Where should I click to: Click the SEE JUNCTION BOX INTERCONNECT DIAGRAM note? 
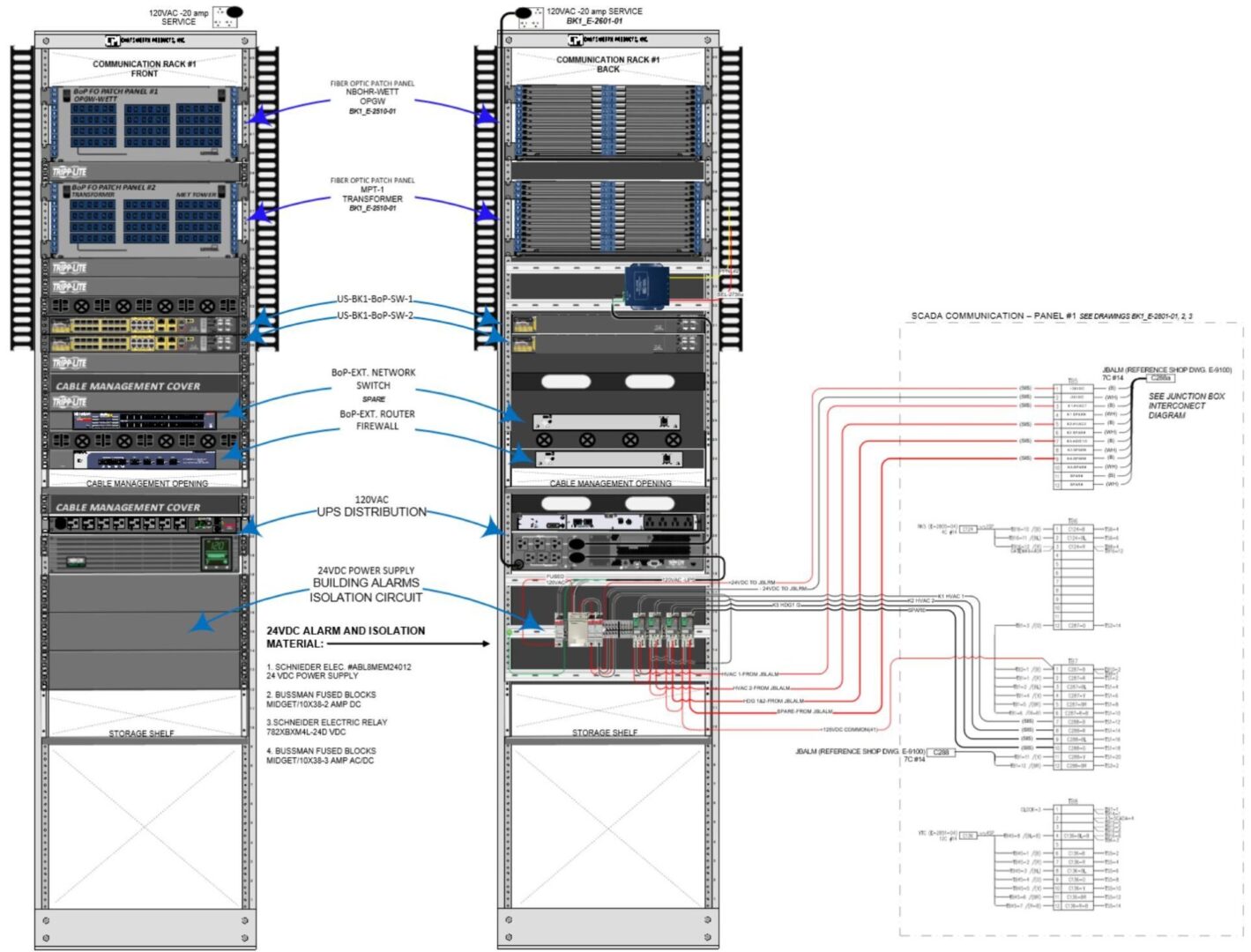pos(1186,405)
